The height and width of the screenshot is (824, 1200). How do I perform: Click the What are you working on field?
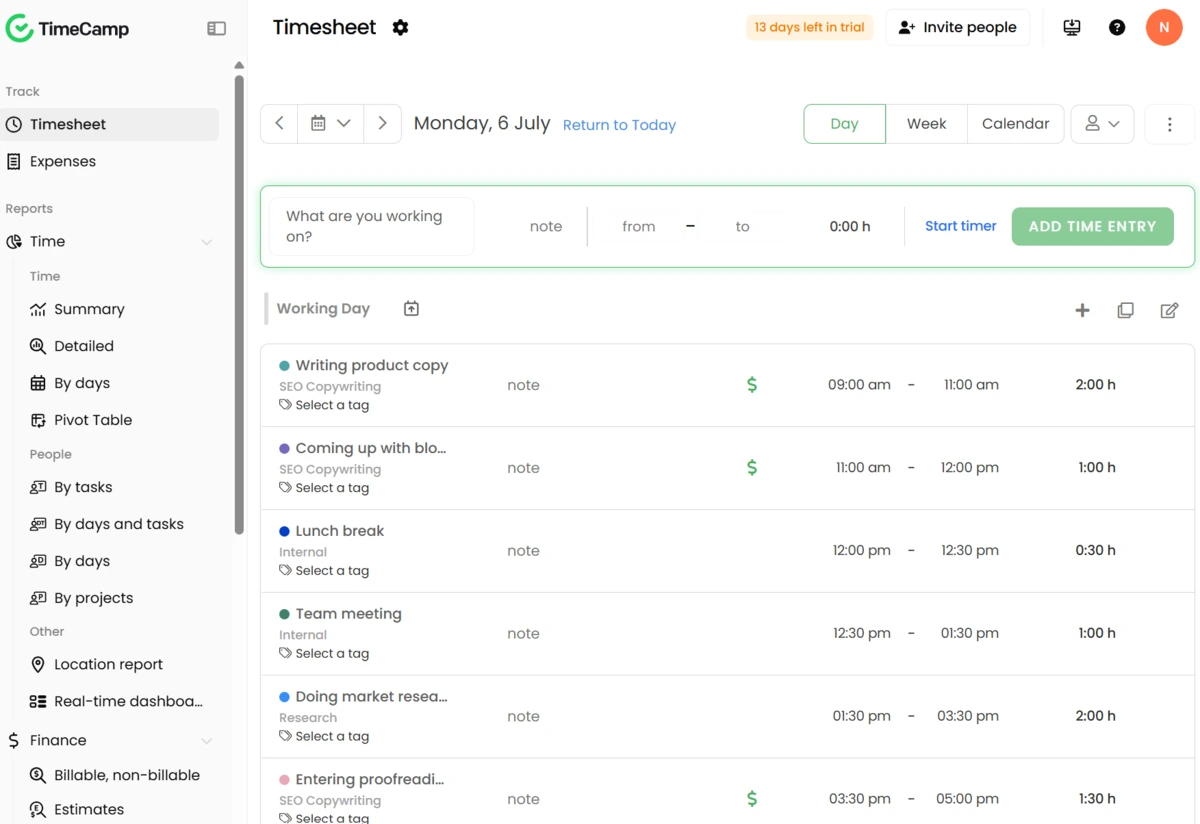click(x=372, y=227)
